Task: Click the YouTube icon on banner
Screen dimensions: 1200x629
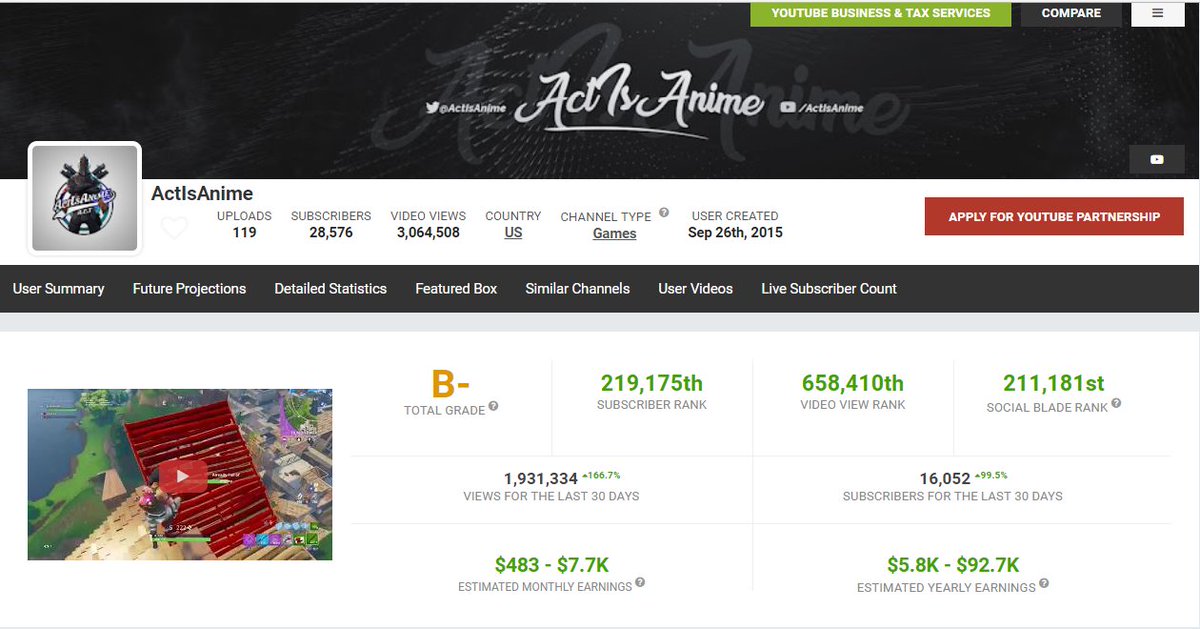Action: coord(1157,160)
